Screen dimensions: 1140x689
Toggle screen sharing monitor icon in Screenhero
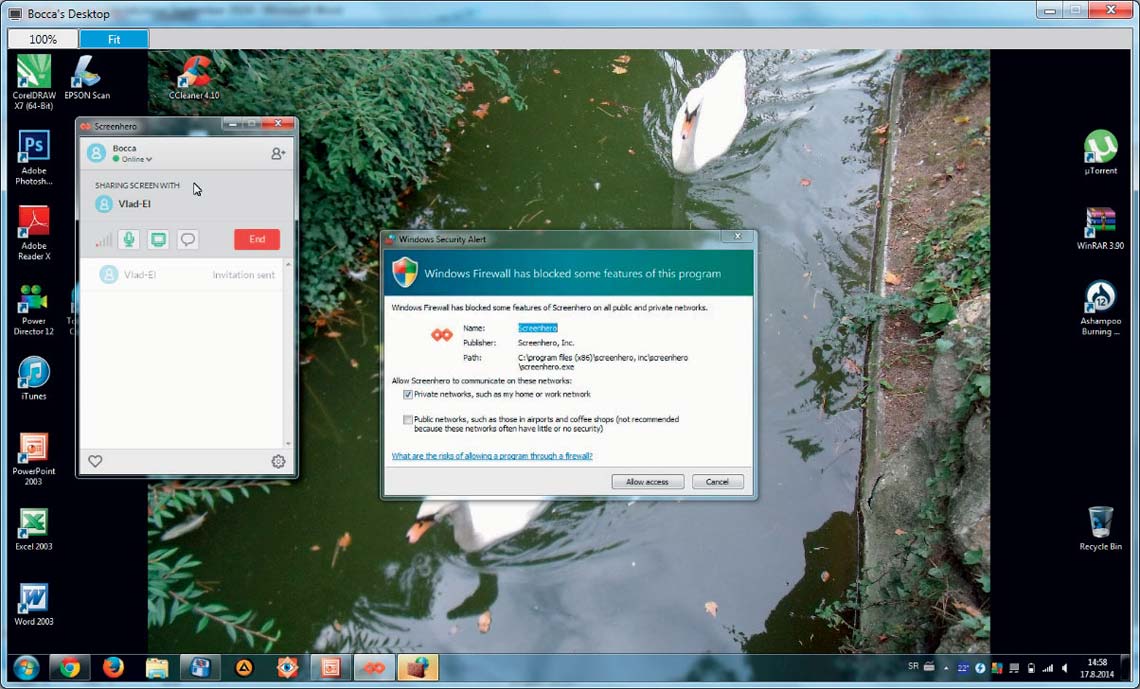pyautogui.click(x=158, y=239)
